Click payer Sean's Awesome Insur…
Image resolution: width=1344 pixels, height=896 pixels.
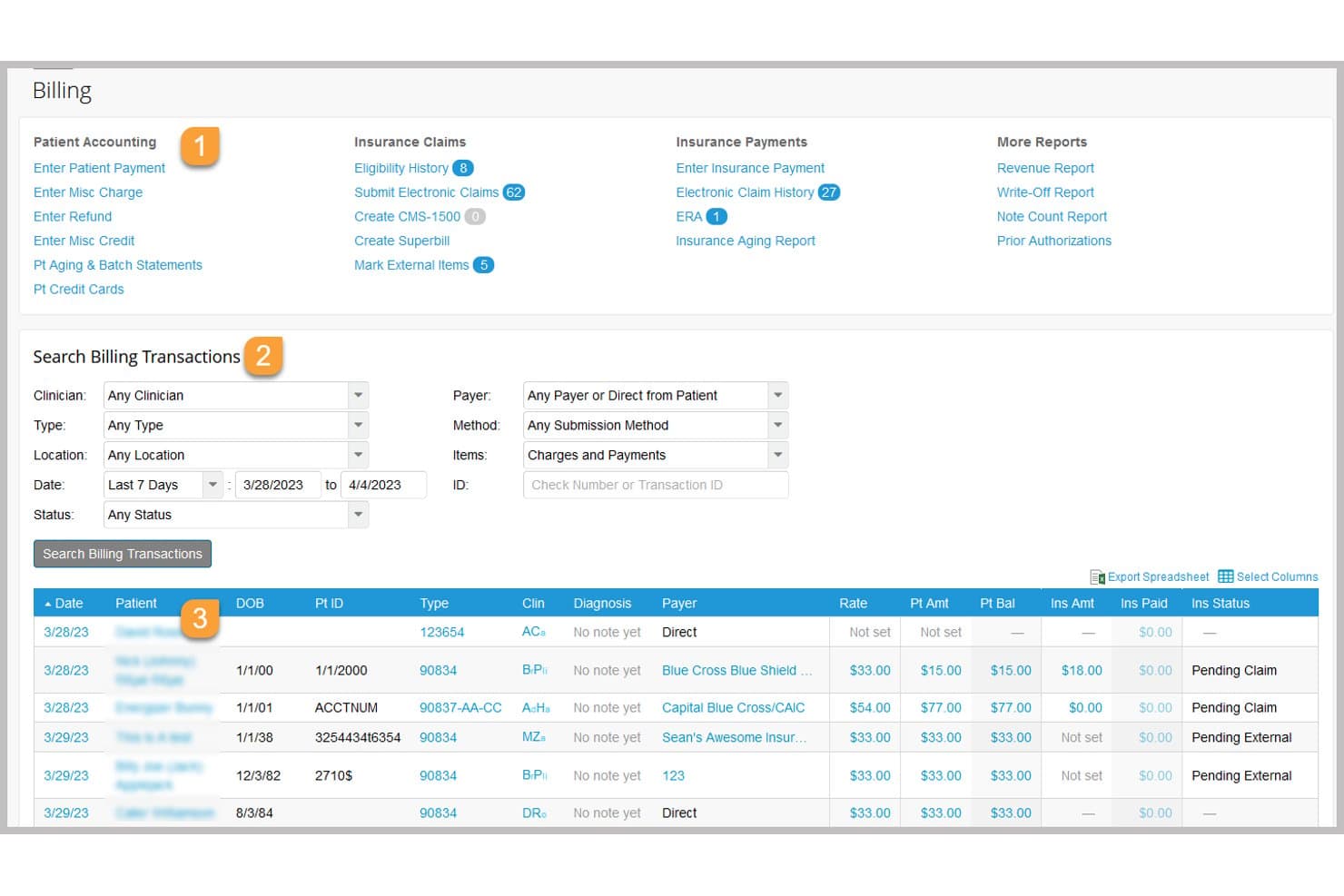pyautogui.click(x=734, y=738)
